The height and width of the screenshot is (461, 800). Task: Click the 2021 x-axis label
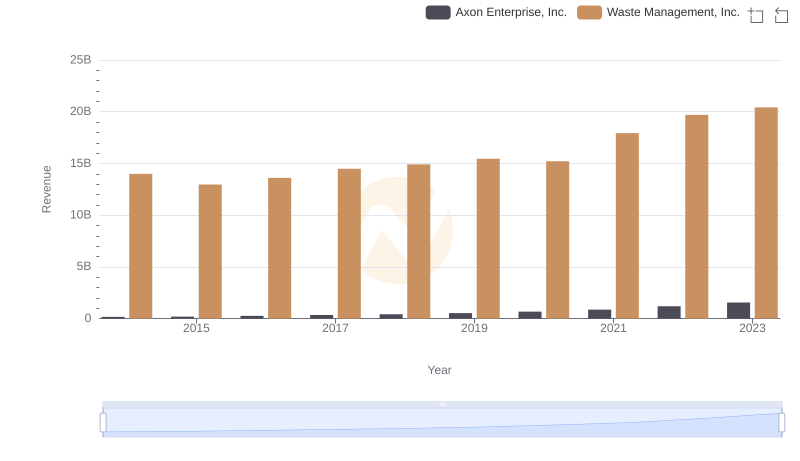[x=613, y=328]
